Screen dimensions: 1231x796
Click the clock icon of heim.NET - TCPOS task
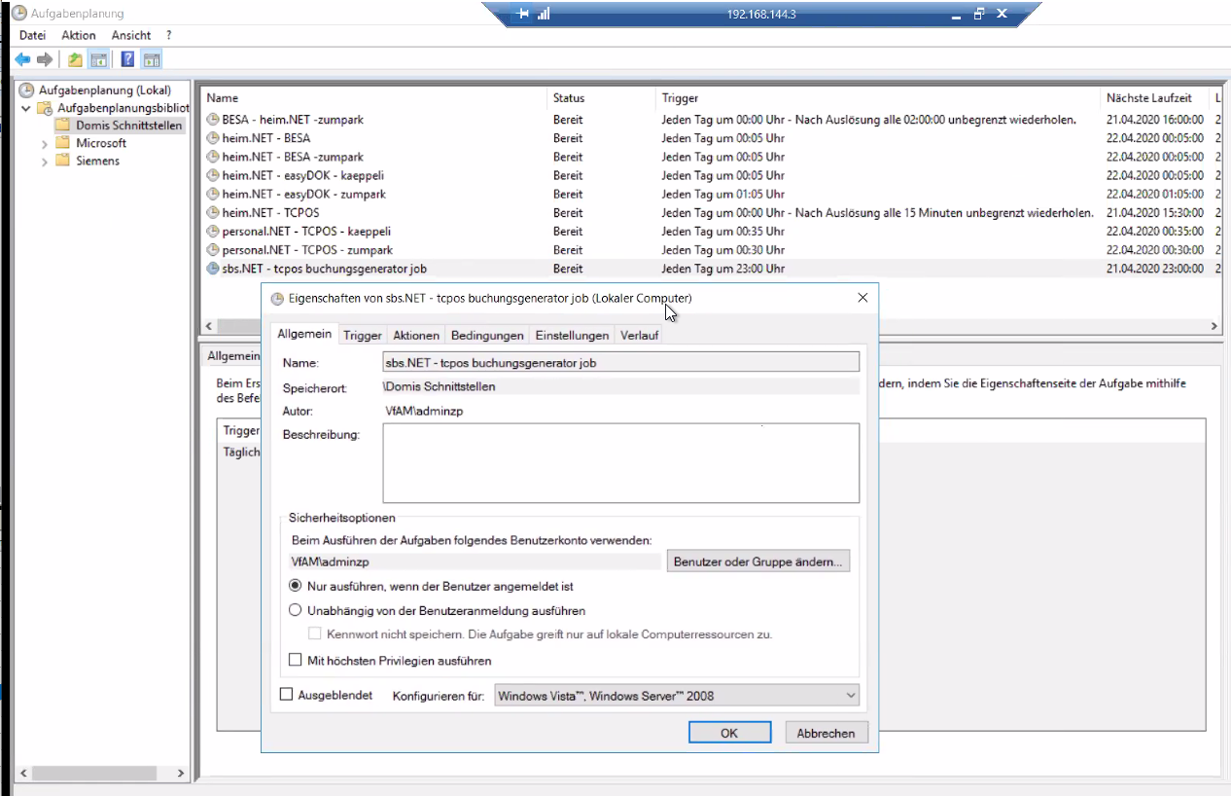[x=213, y=212]
